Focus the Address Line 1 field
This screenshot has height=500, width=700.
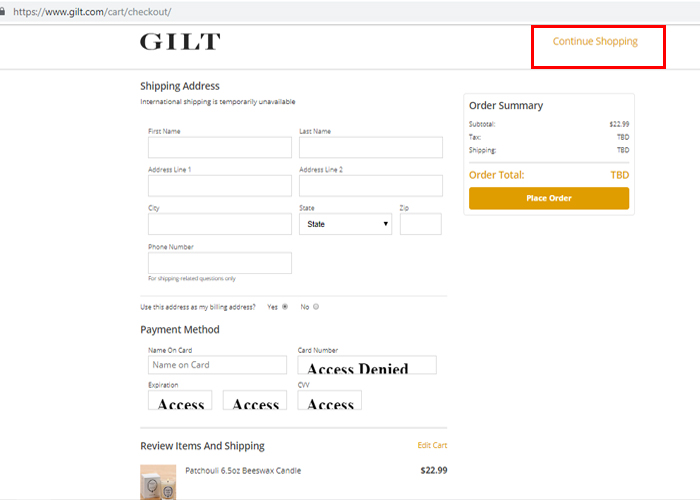(x=220, y=186)
